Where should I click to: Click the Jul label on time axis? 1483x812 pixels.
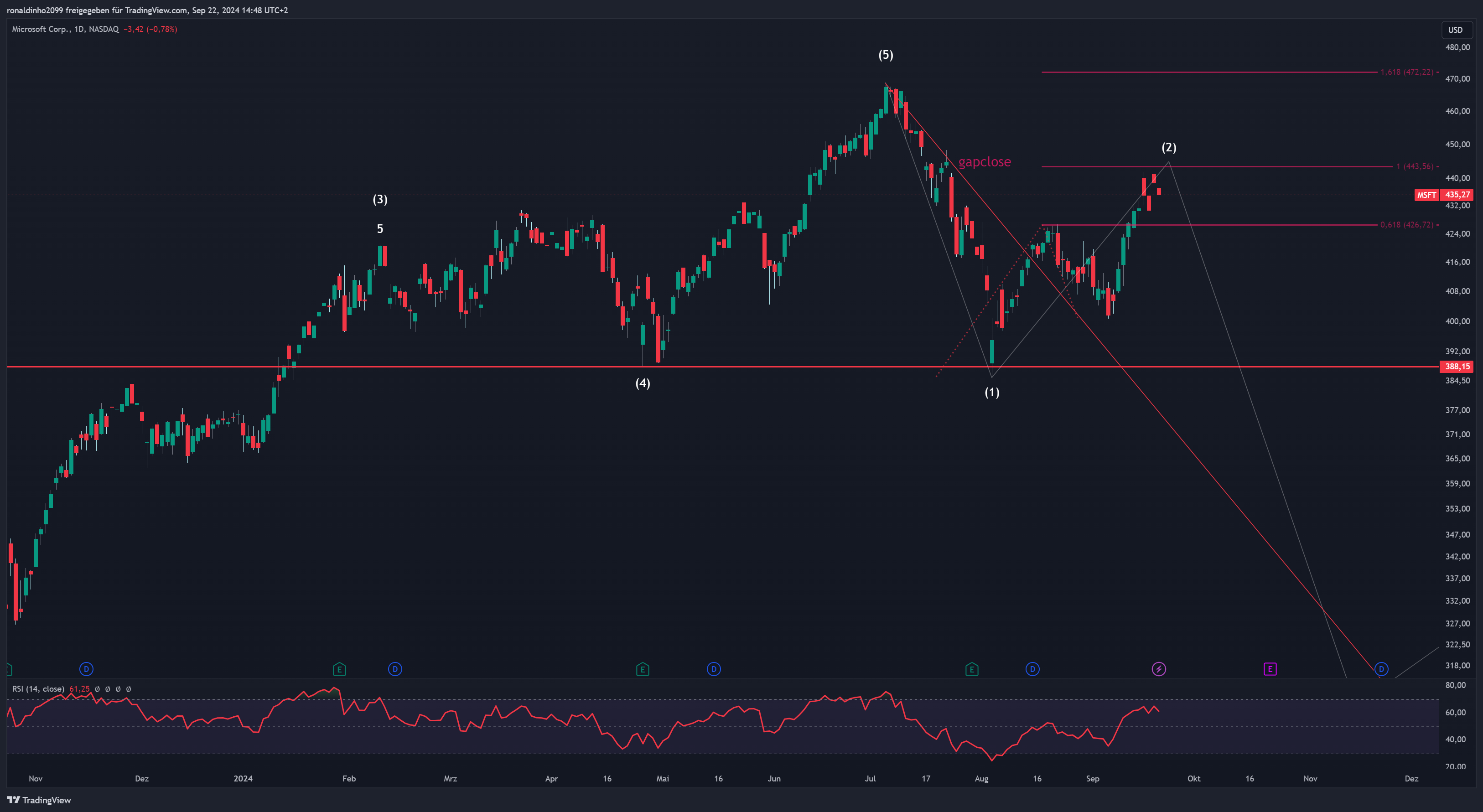coord(870,779)
